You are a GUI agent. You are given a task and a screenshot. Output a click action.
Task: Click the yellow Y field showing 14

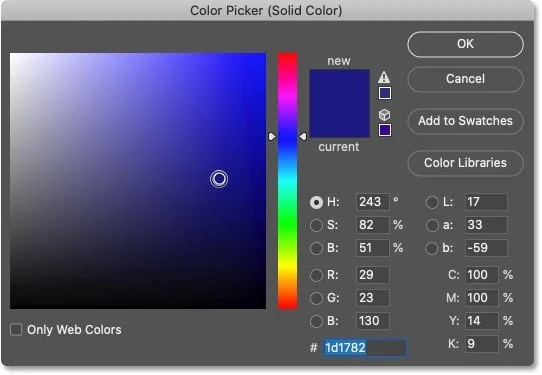coord(482,321)
